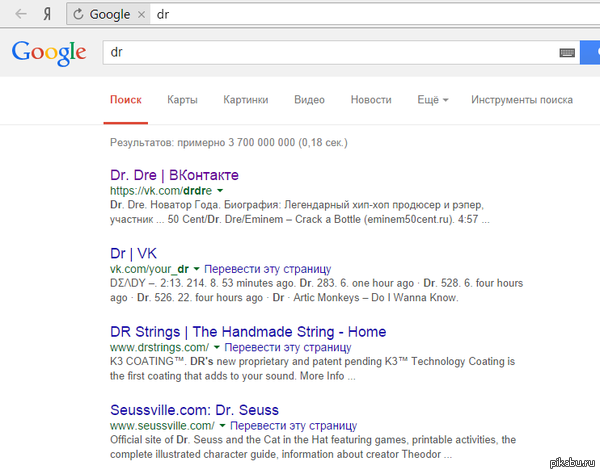The height and width of the screenshot is (474, 600).
Task: Open the Новости search tab
Action: 371,100
